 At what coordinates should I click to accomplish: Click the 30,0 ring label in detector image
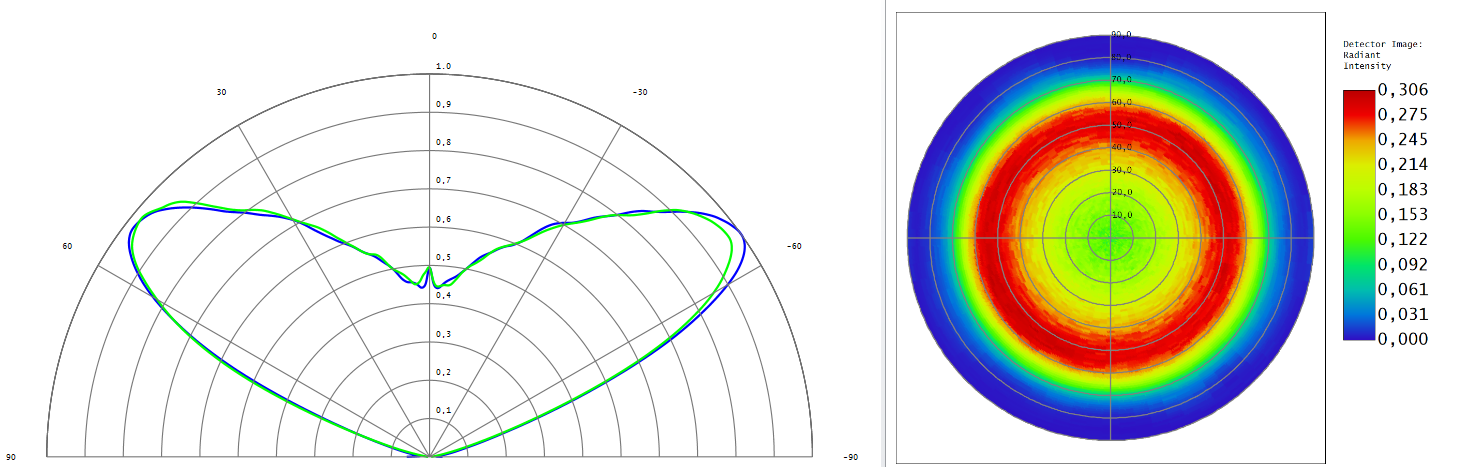1122,170
